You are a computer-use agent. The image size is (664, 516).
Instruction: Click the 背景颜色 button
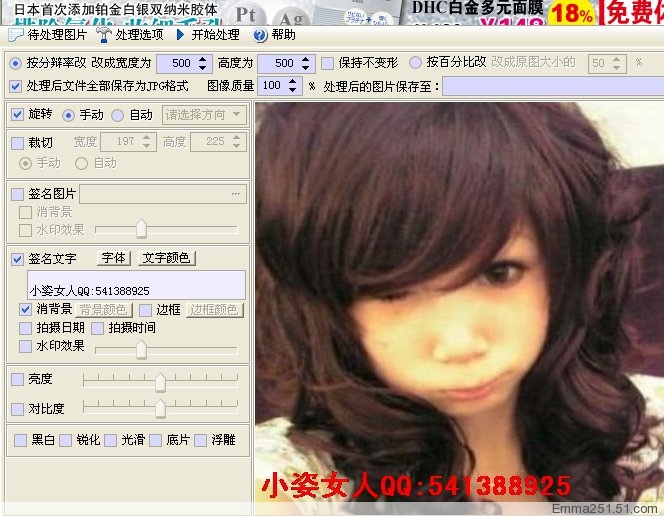pyautogui.click(x=104, y=310)
